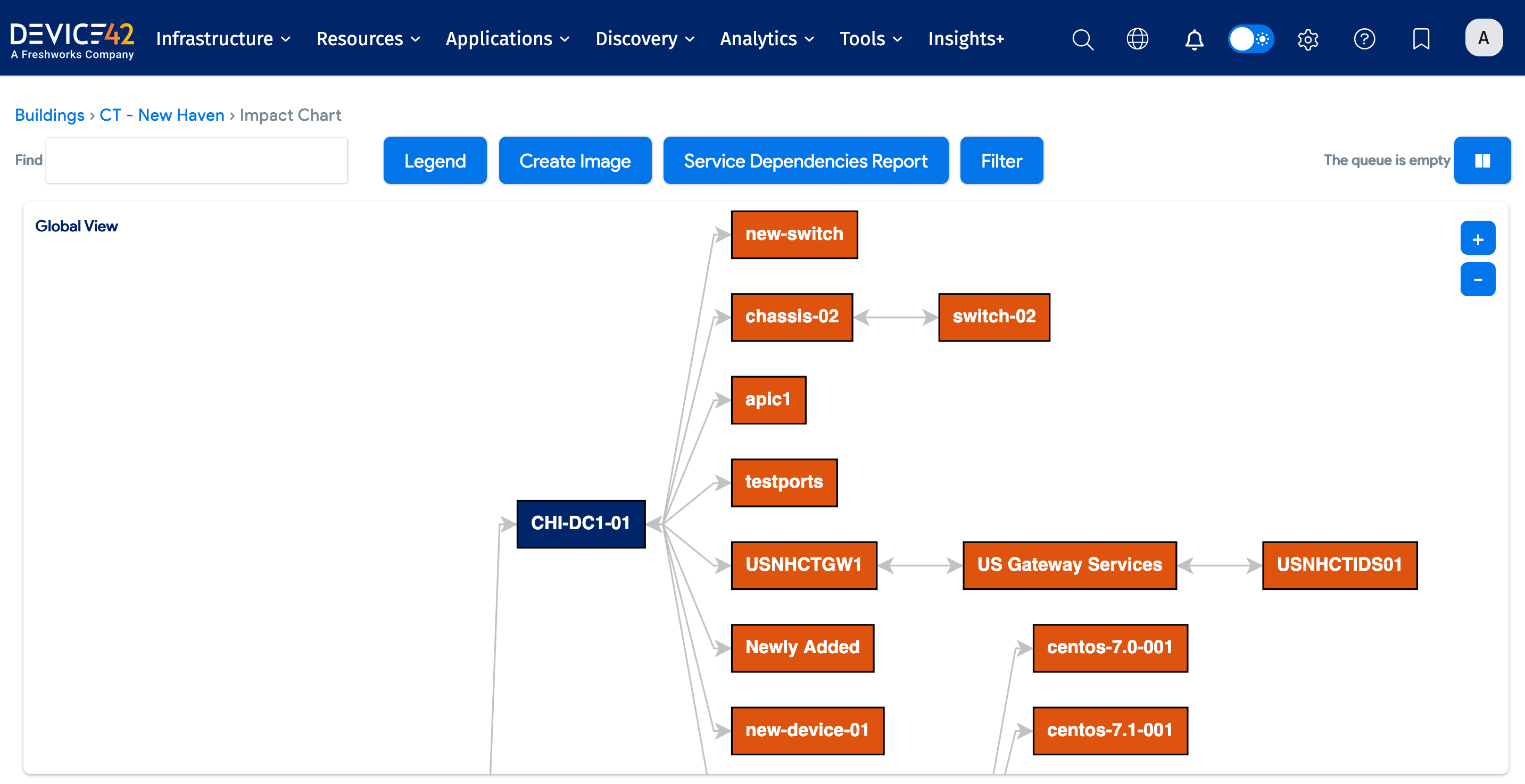
Task: Open the bookmarks icon
Action: (x=1421, y=39)
